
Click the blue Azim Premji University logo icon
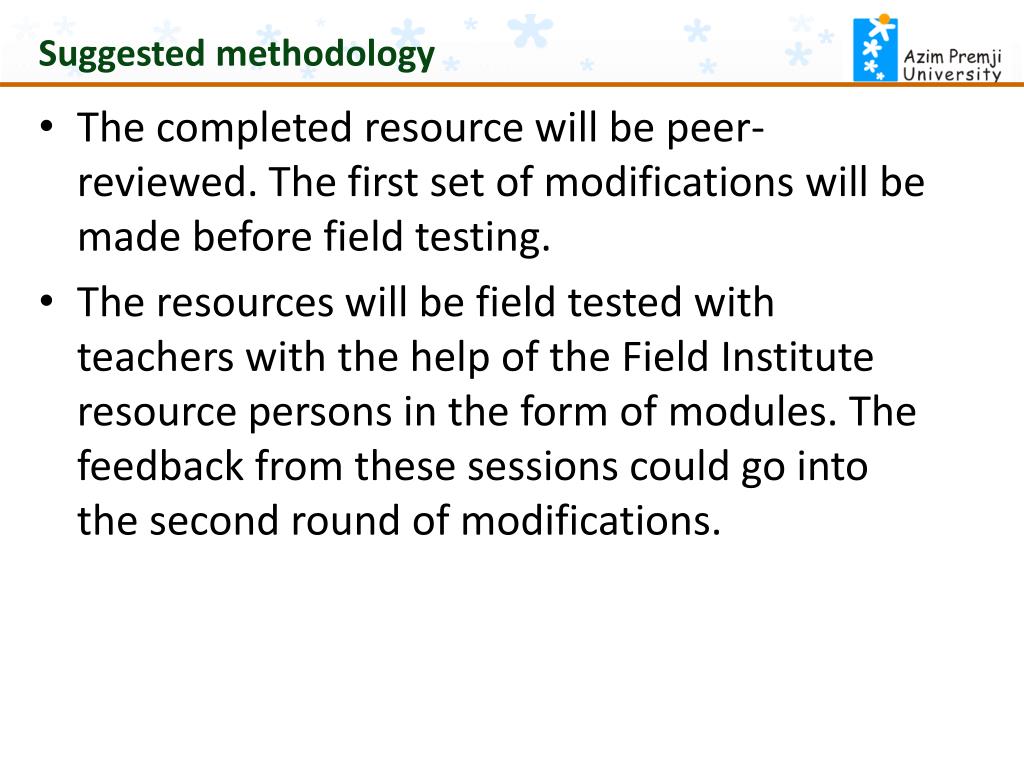point(875,50)
